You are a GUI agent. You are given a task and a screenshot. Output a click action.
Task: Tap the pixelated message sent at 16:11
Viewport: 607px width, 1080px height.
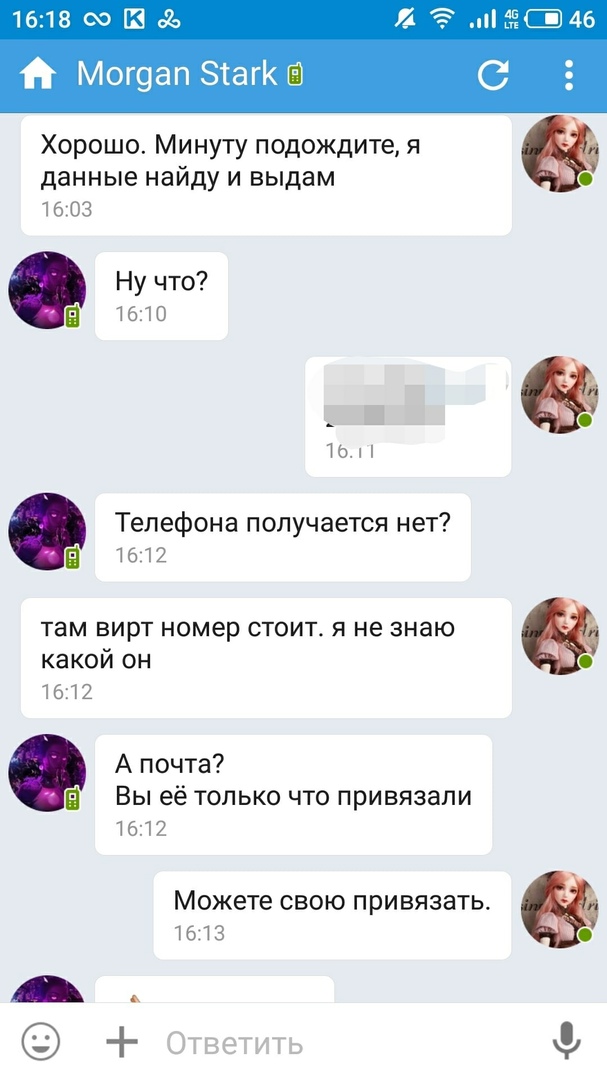[x=408, y=416]
